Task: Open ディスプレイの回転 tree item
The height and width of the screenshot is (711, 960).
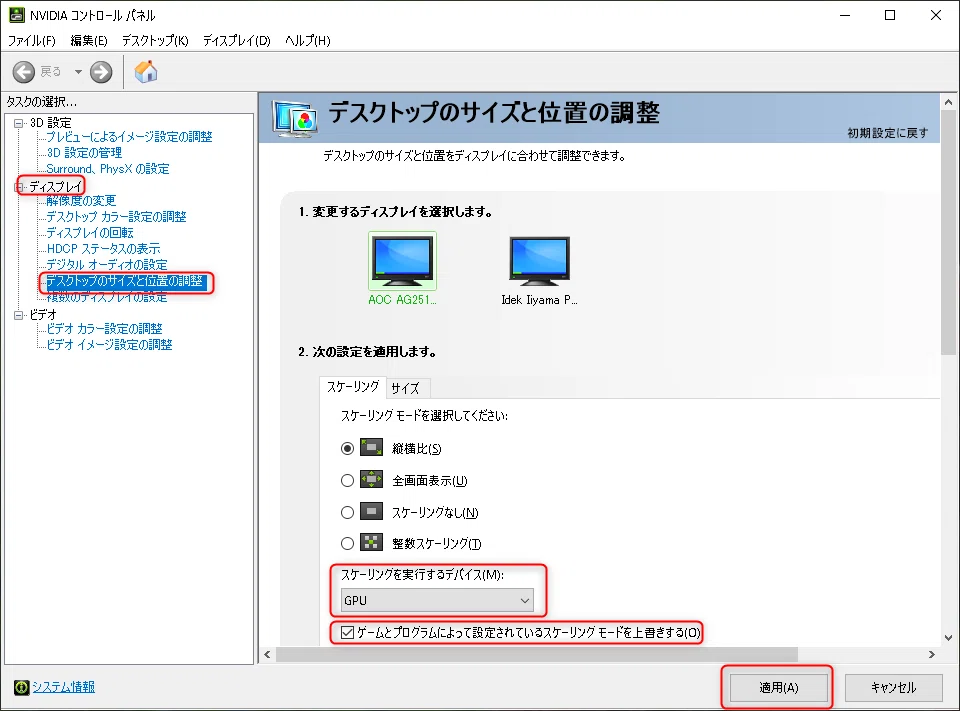Action: [90, 233]
